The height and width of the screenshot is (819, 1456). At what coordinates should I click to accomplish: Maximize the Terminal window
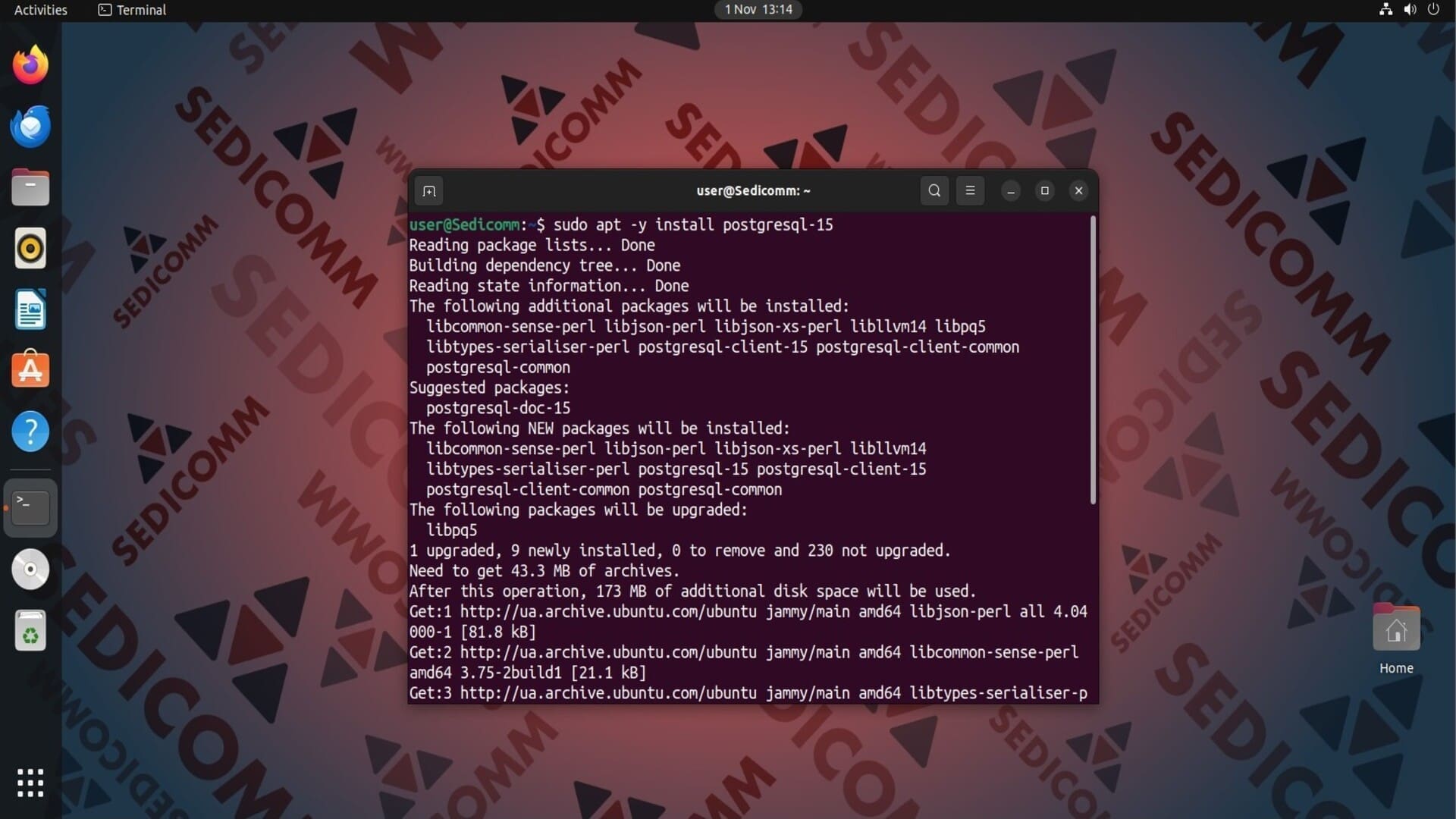pyautogui.click(x=1045, y=191)
